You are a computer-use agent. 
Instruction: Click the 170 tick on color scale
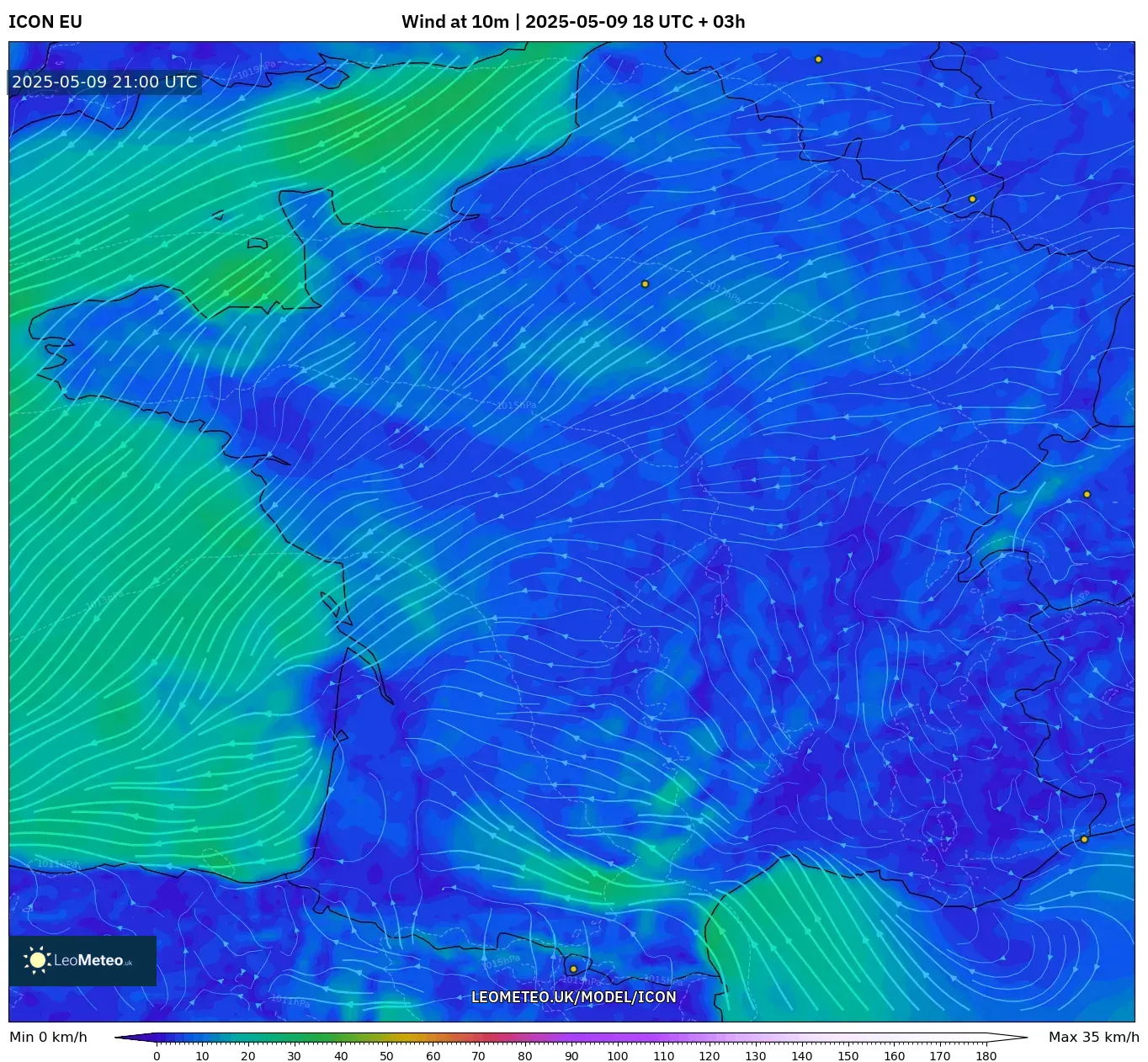tap(940, 1056)
